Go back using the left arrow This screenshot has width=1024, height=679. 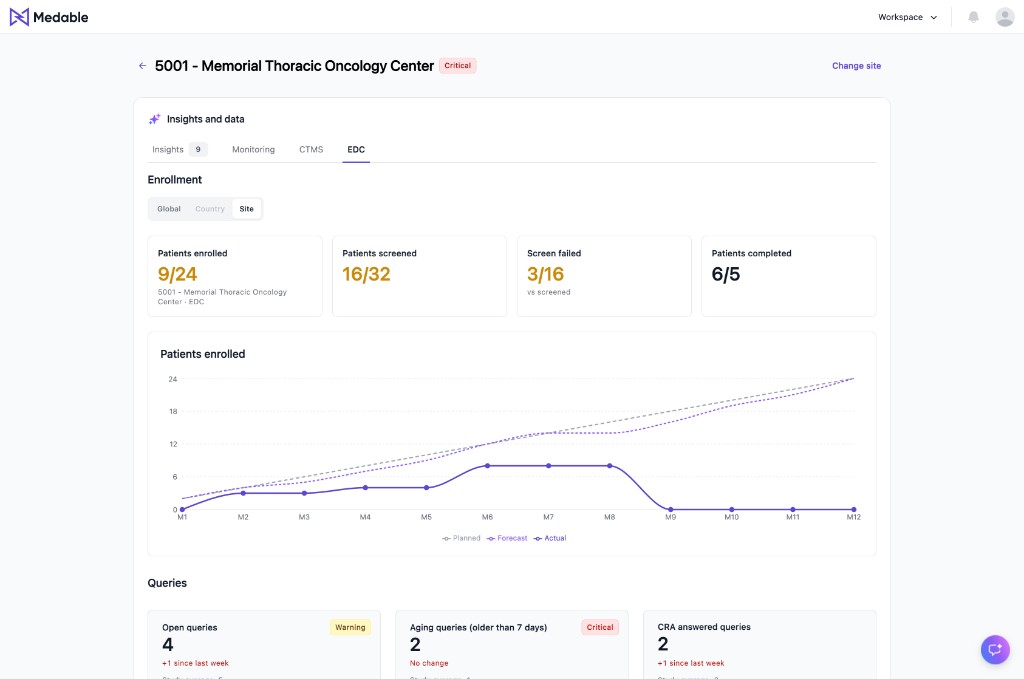point(142,66)
